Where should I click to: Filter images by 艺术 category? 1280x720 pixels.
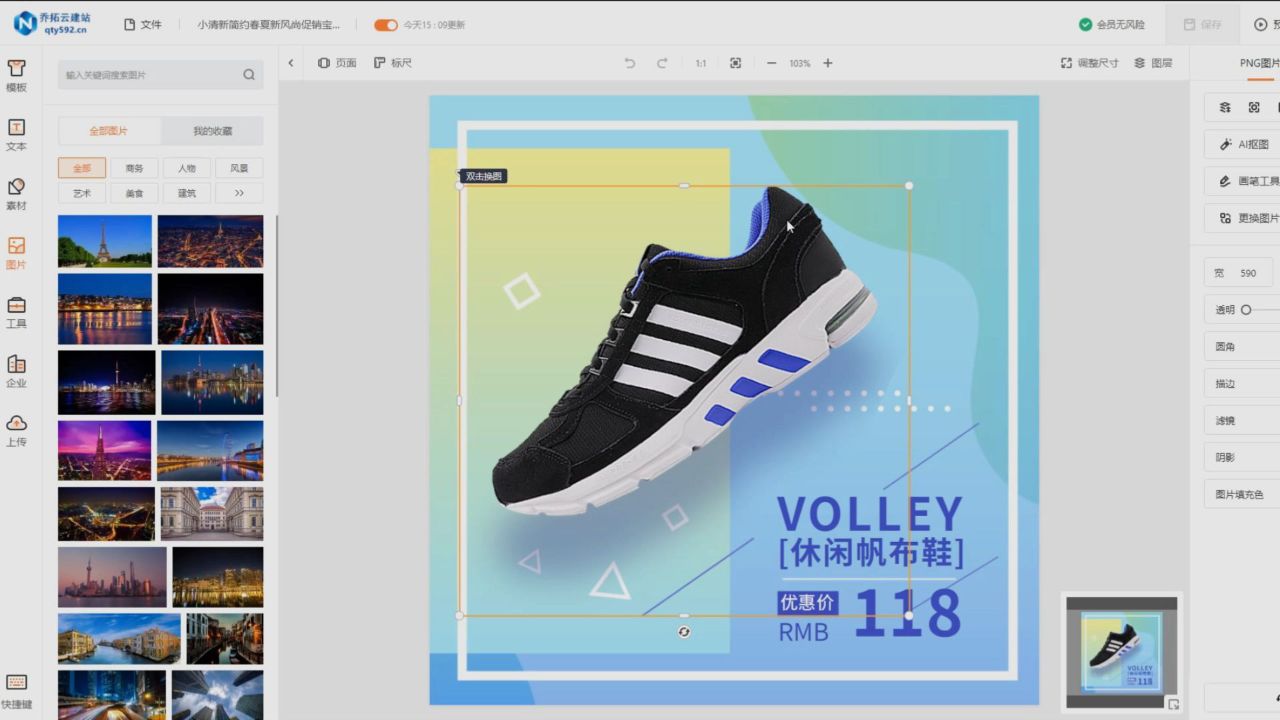tap(82, 193)
